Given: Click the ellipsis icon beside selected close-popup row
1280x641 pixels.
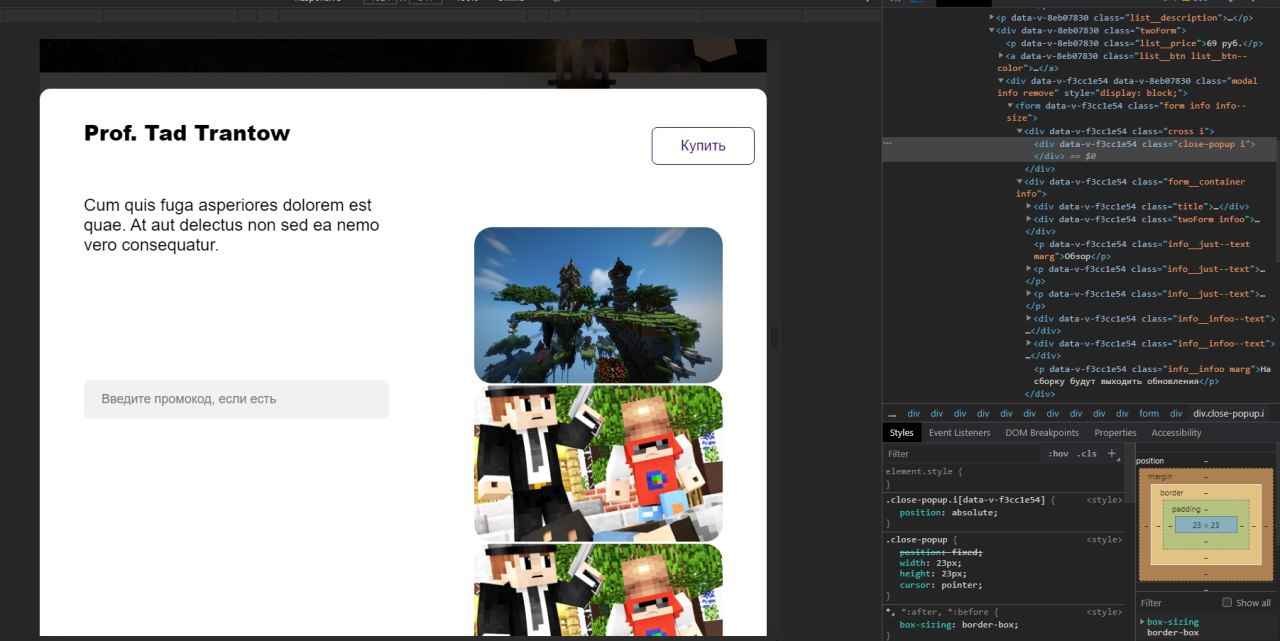Looking at the screenshot, I should pos(888,144).
